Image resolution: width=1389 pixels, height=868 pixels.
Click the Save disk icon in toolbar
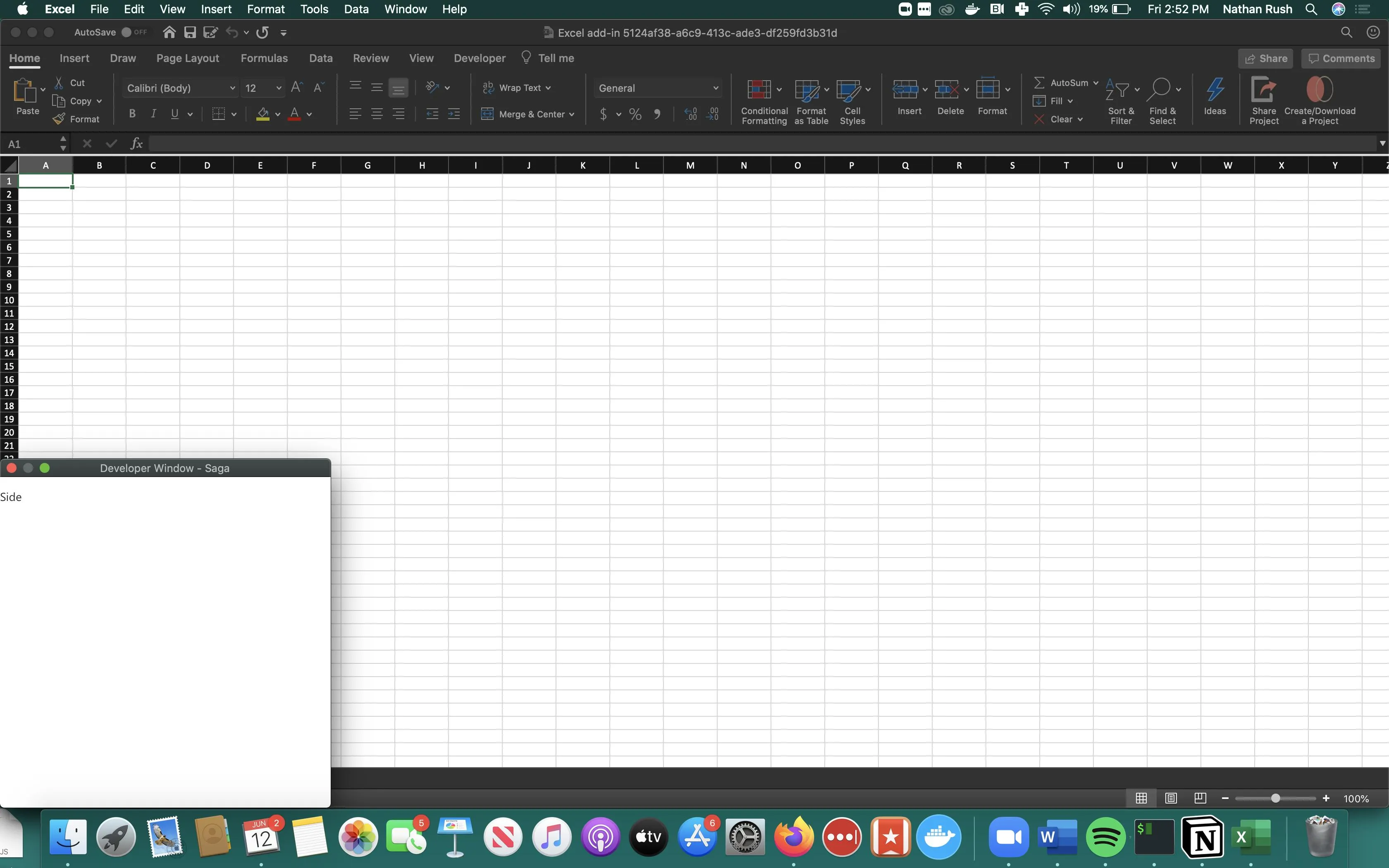(190, 33)
